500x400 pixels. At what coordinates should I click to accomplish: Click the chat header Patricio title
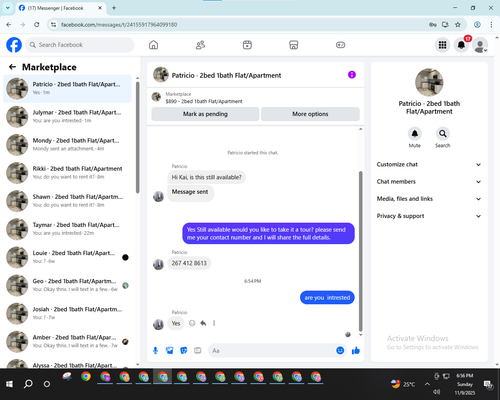226,75
